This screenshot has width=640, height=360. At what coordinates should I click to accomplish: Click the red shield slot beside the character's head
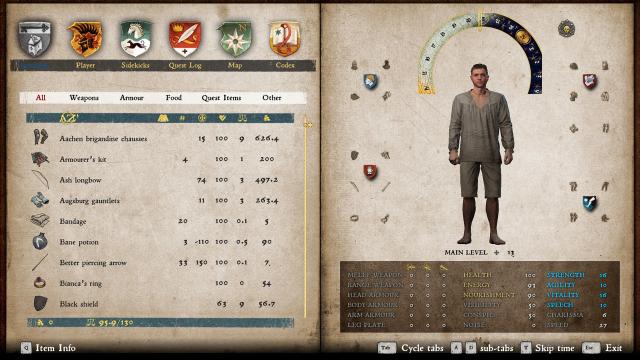tap(590, 81)
